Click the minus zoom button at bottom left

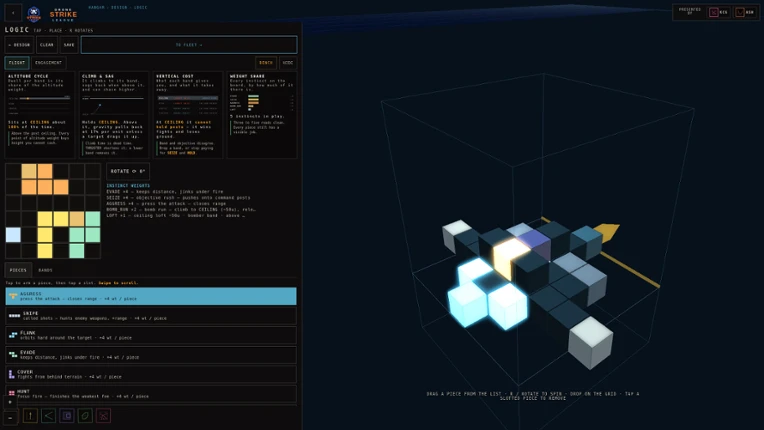click(10, 418)
